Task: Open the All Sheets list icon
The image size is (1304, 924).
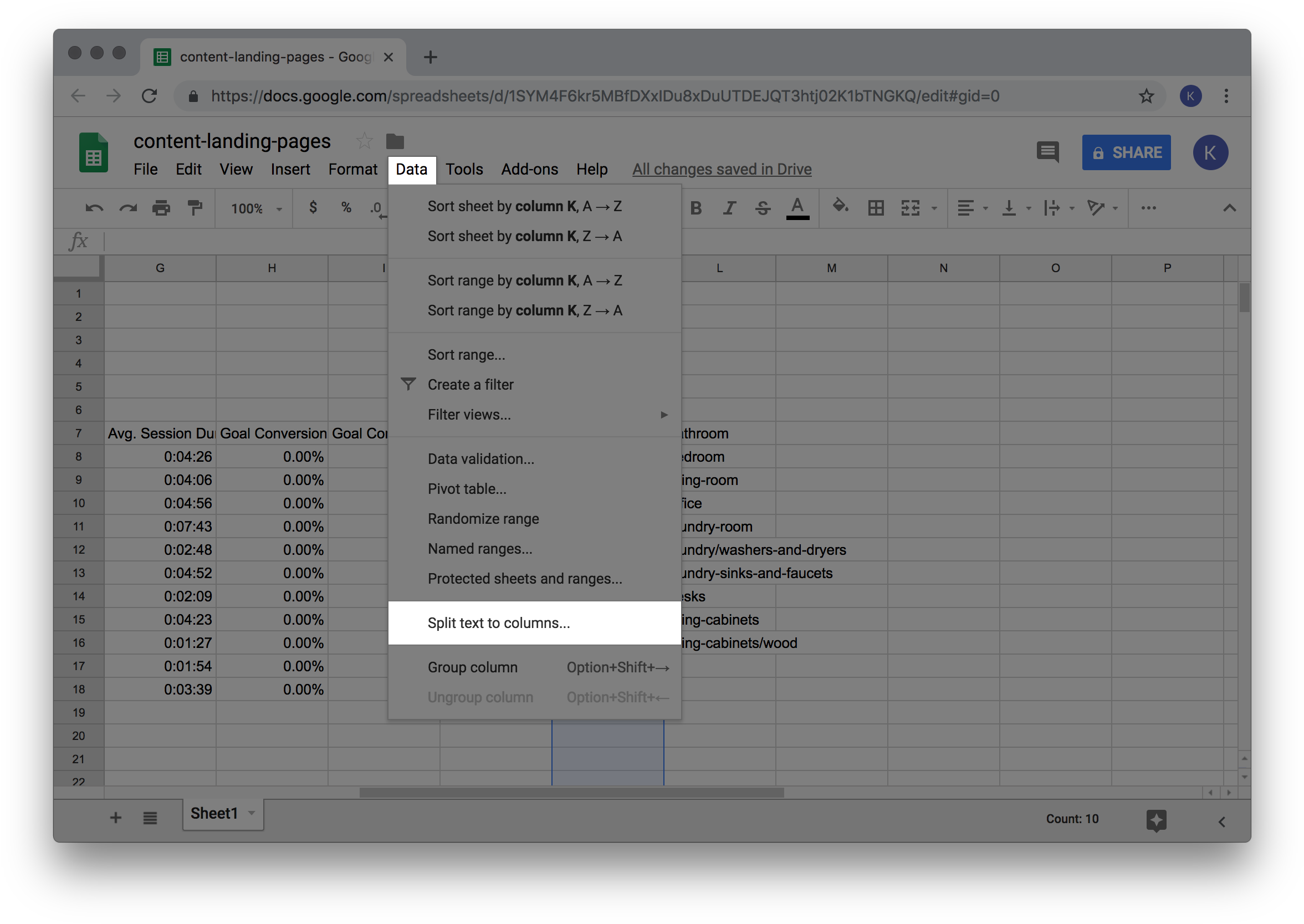Action: click(x=150, y=818)
